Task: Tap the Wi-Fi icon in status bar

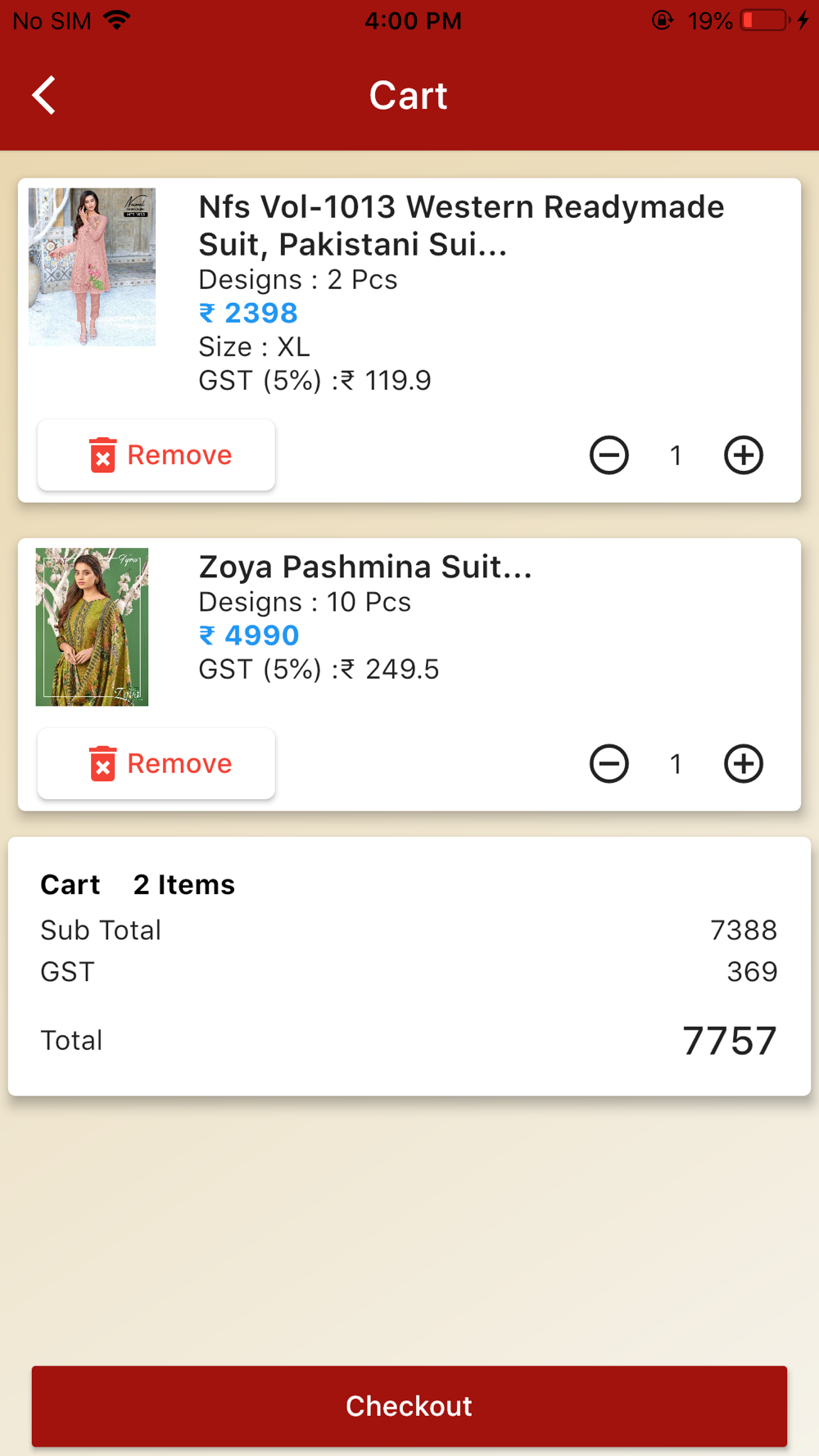Action: click(118, 20)
